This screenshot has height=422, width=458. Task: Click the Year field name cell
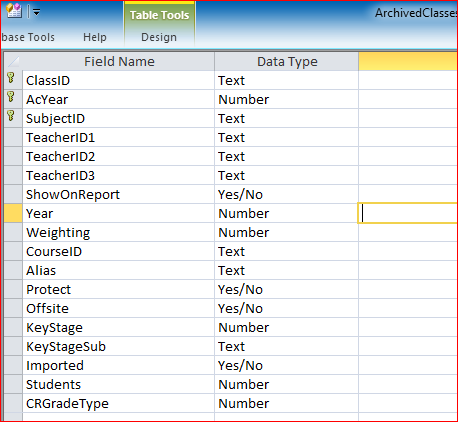[118, 213]
